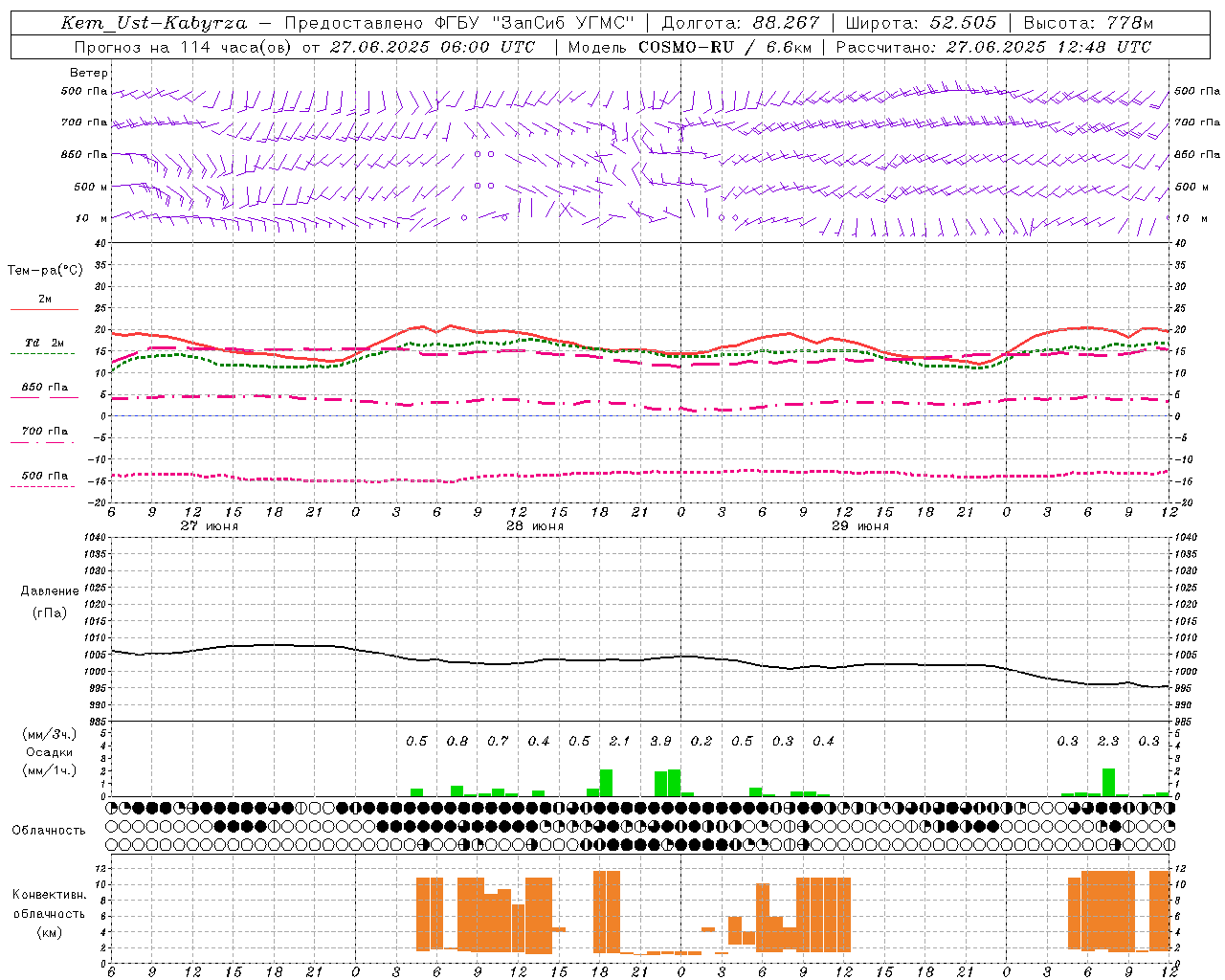Image resolution: width=1225 pixels, height=980 pixels.
Task: Click the 0.8 precipitation total value
Action: point(457,742)
